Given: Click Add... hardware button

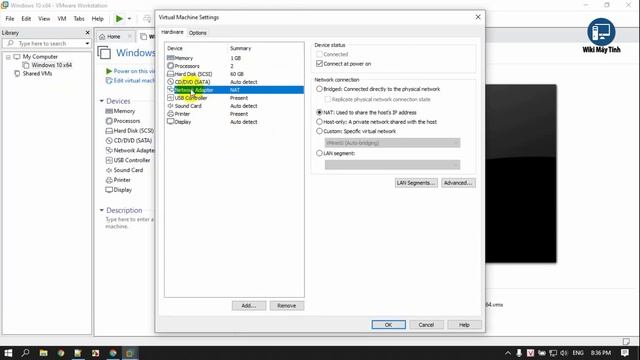Looking at the screenshot, I should (x=249, y=306).
